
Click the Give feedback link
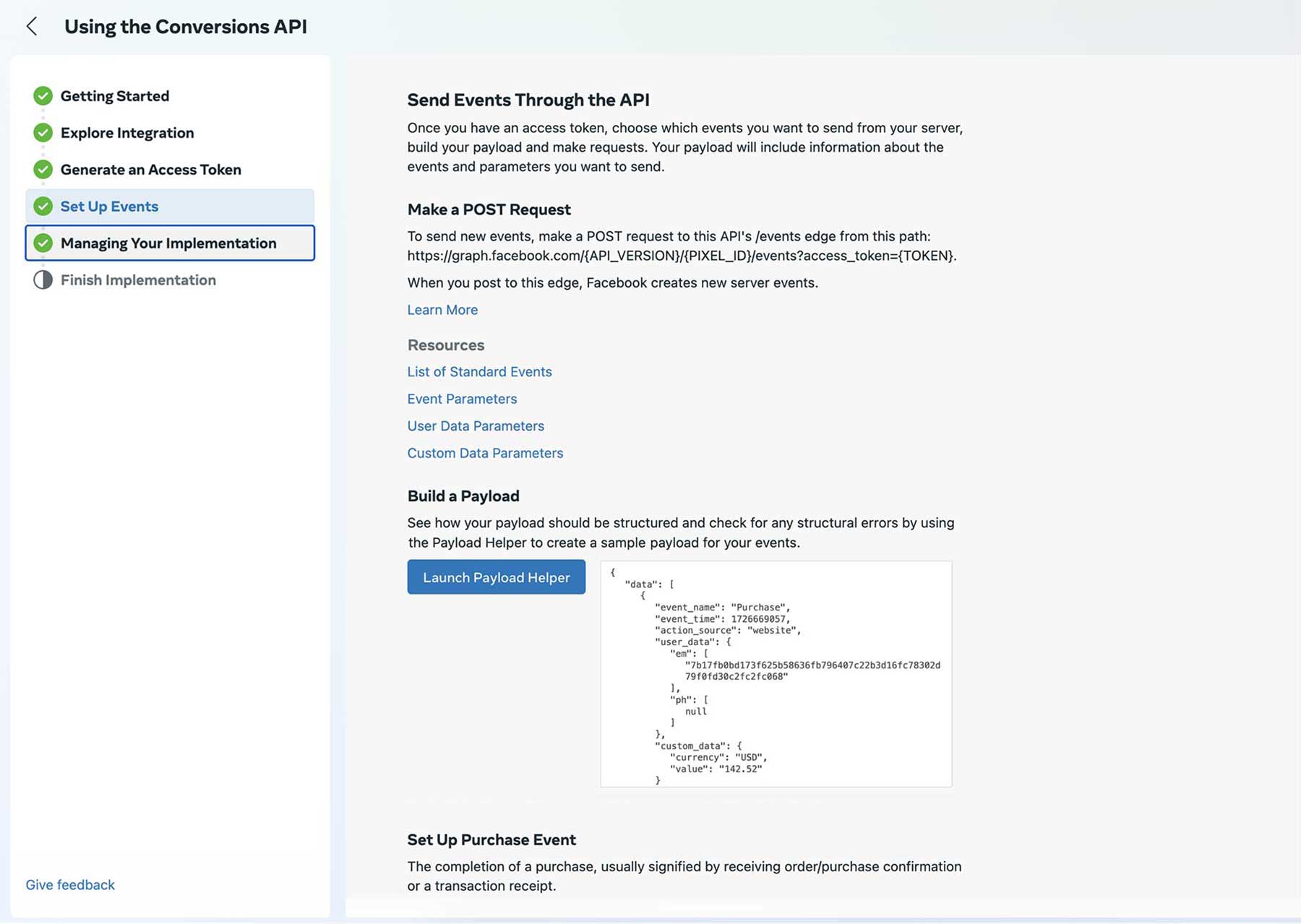(70, 884)
